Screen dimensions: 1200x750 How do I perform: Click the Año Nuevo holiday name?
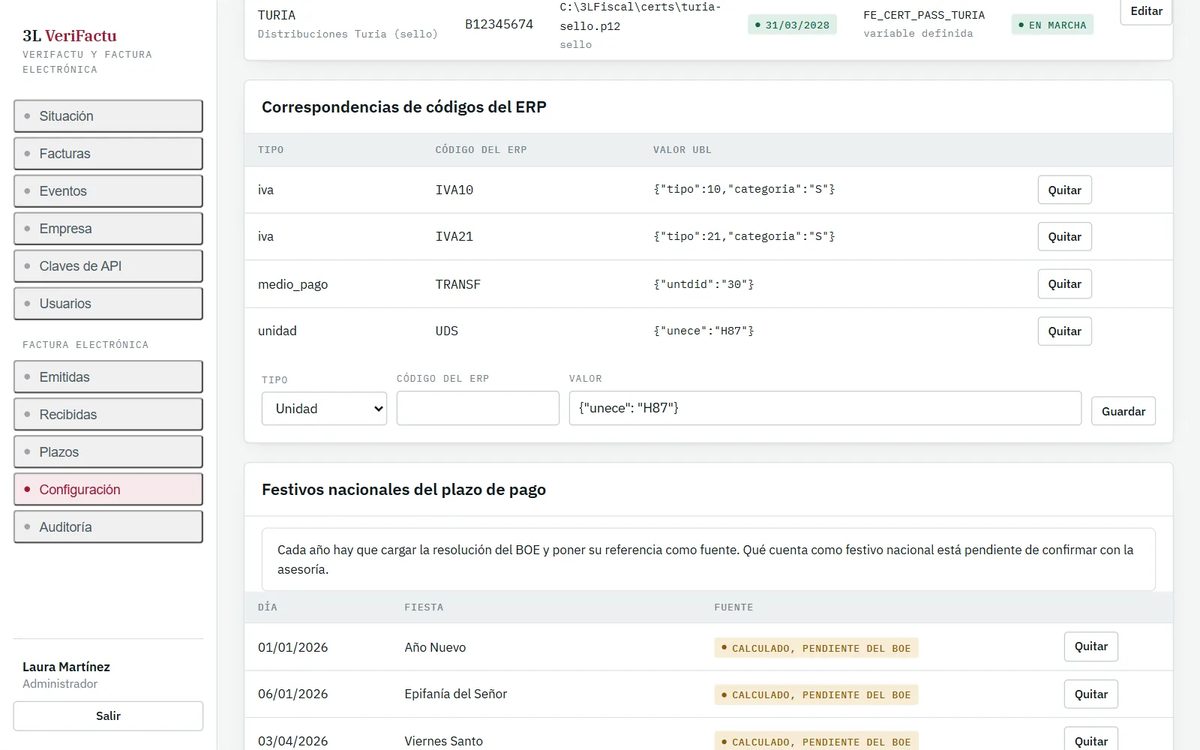pyautogui.click(x=435, y=647)
